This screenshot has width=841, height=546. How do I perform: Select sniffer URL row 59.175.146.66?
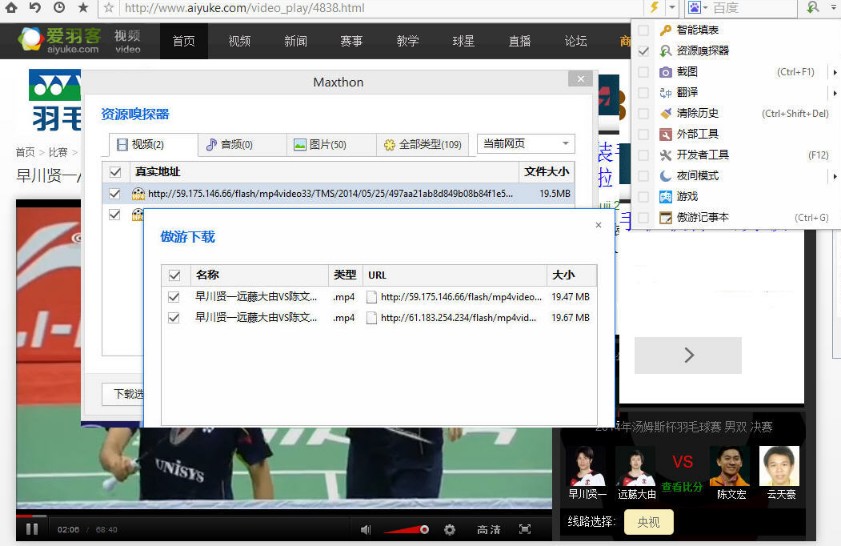(338, 194)
